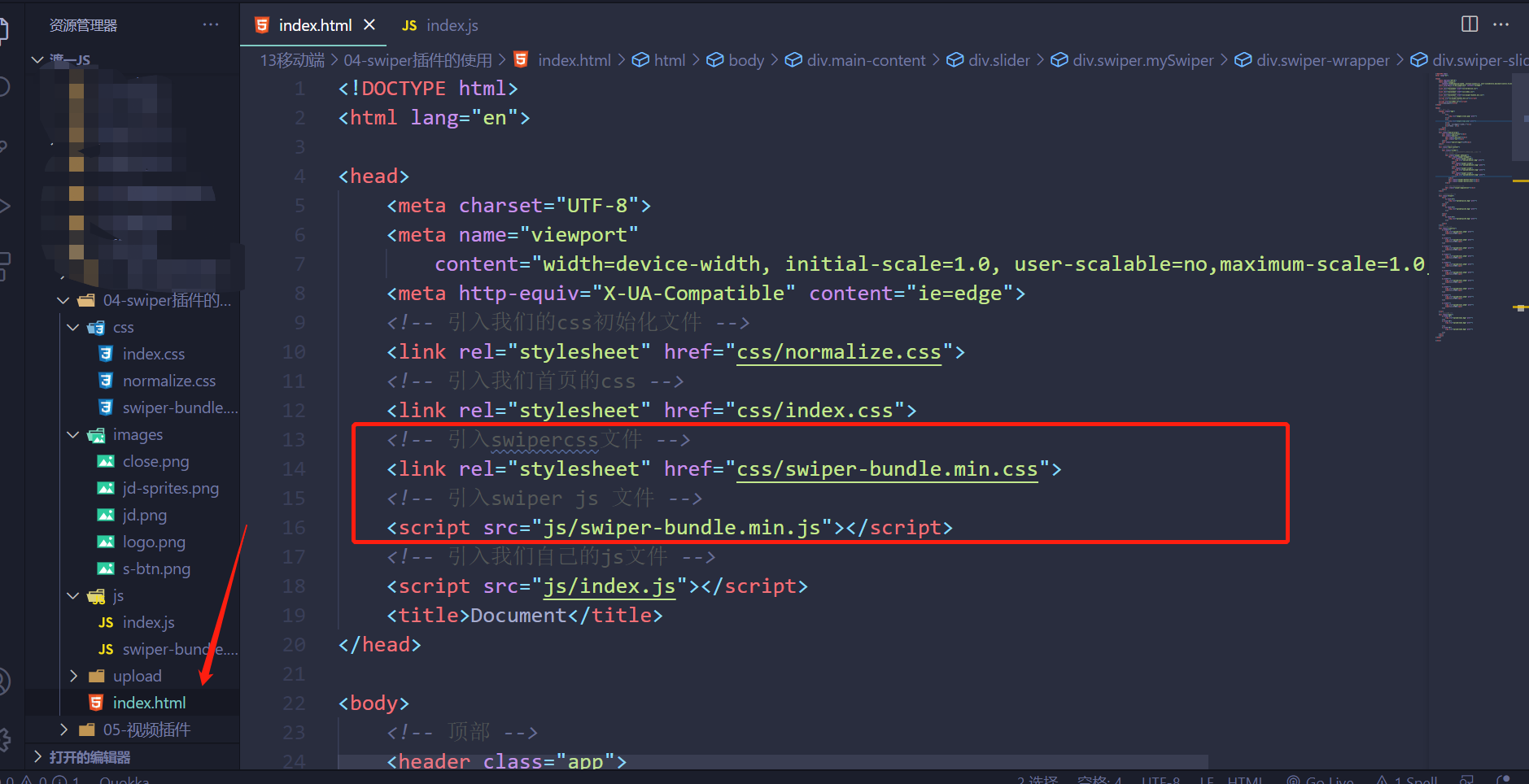Click the div.main-content cube icon in breadcrumb
The width and height of the screenshot is (1529, 784).
(793, 60)
